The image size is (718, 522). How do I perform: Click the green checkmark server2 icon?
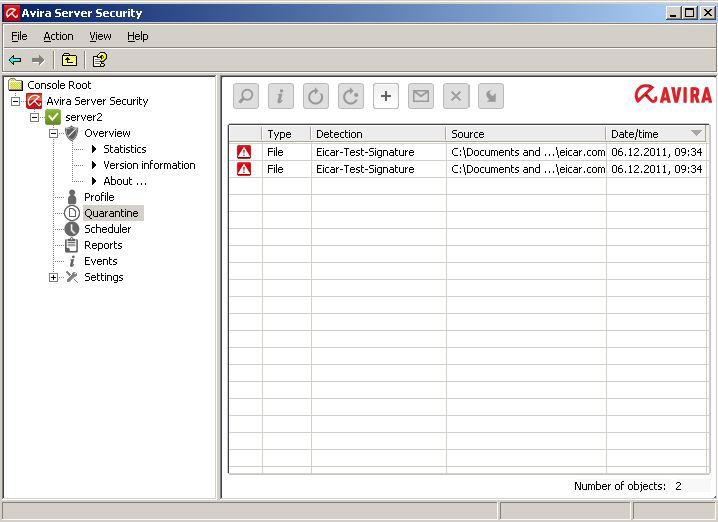point(53,117)
